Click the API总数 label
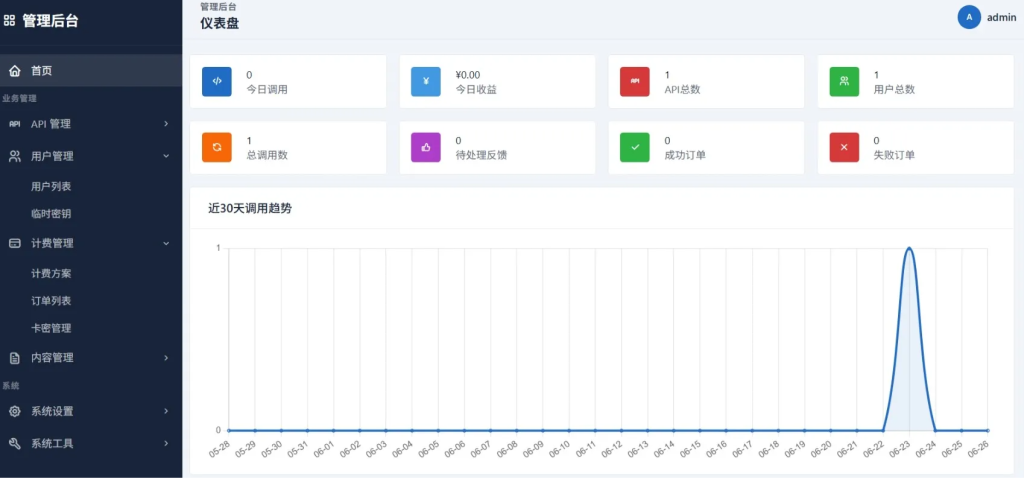Screen dimensions: 1024x479 (x=682, y=90)
